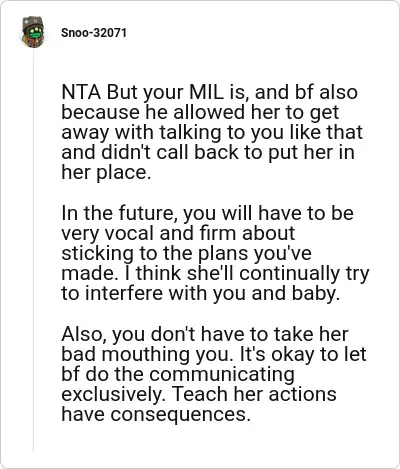Click the line 'because he allowed her to get'

pos(200,112)
